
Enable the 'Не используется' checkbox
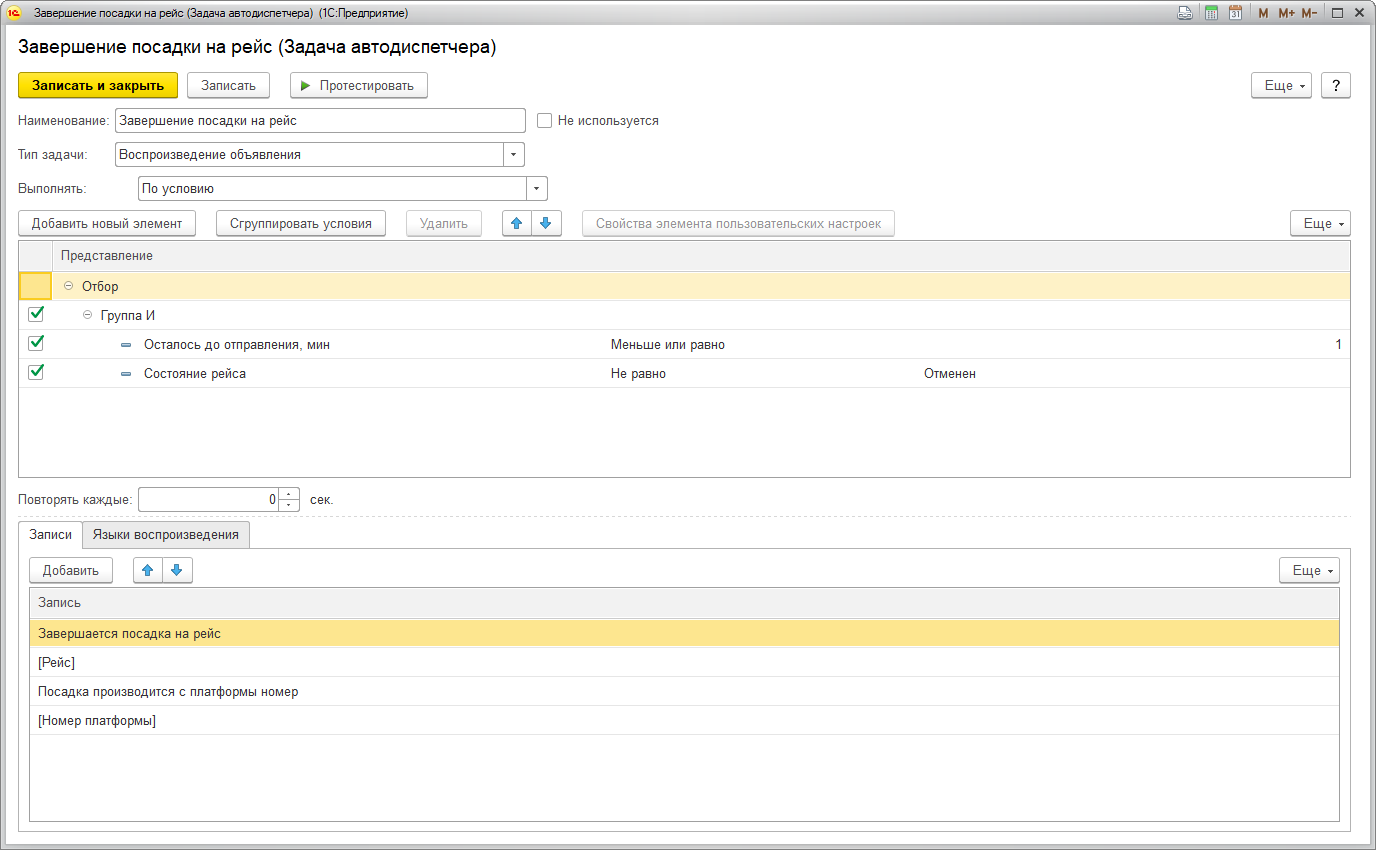pos(545,121)
